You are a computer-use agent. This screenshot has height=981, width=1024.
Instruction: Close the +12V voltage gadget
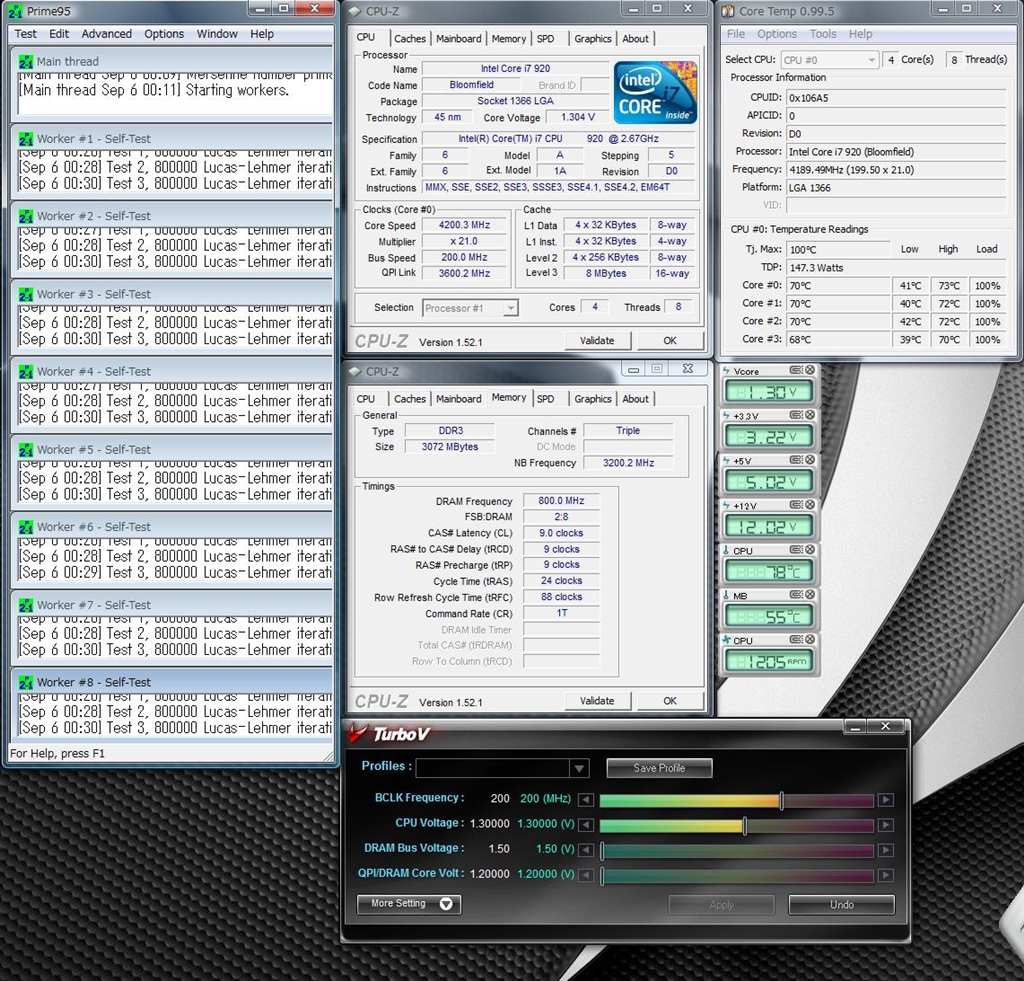(810, 505)
